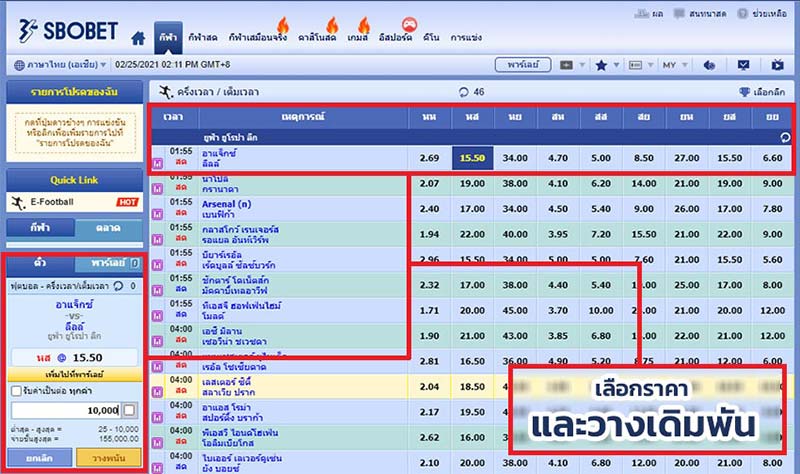The height and width of the screenshot is (474, 800).
Task: Tick the รับค่าเป็นต่อ ทุกค่า checkbox
Action: coord(16,391)
